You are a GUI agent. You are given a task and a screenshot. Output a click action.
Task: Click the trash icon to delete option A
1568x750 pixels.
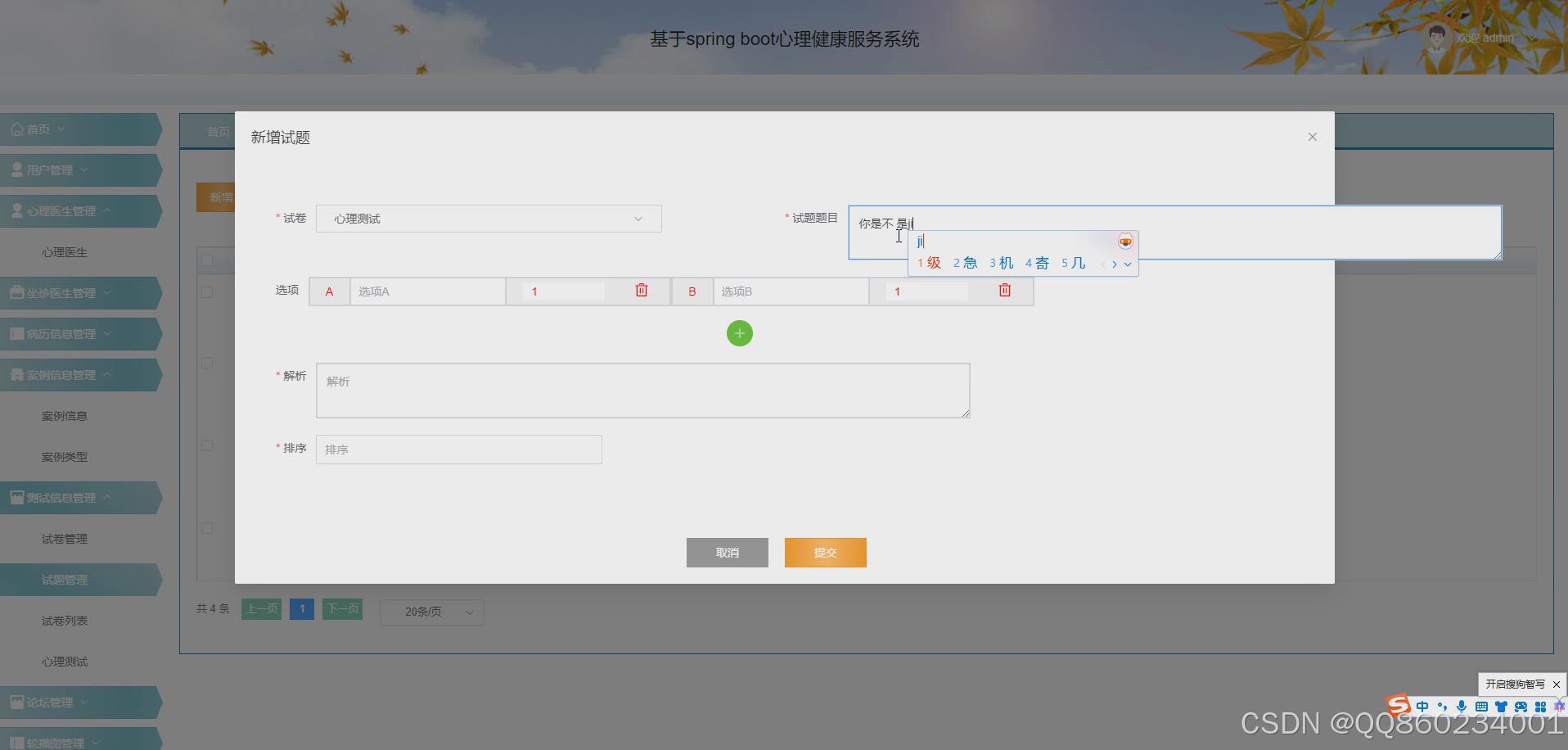pos(642,290)
